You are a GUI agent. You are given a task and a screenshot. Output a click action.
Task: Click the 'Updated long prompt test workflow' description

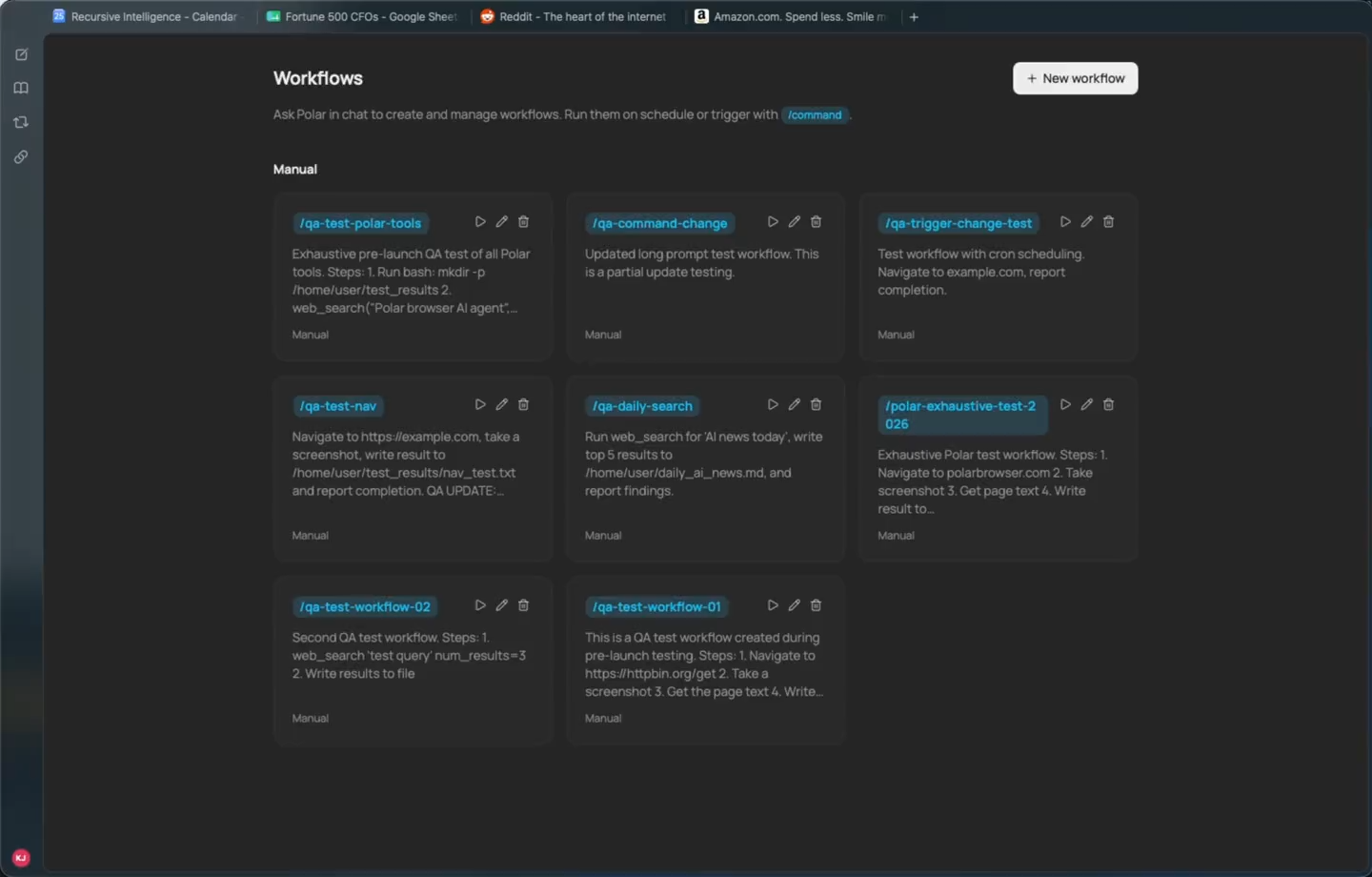pos(702,263)
